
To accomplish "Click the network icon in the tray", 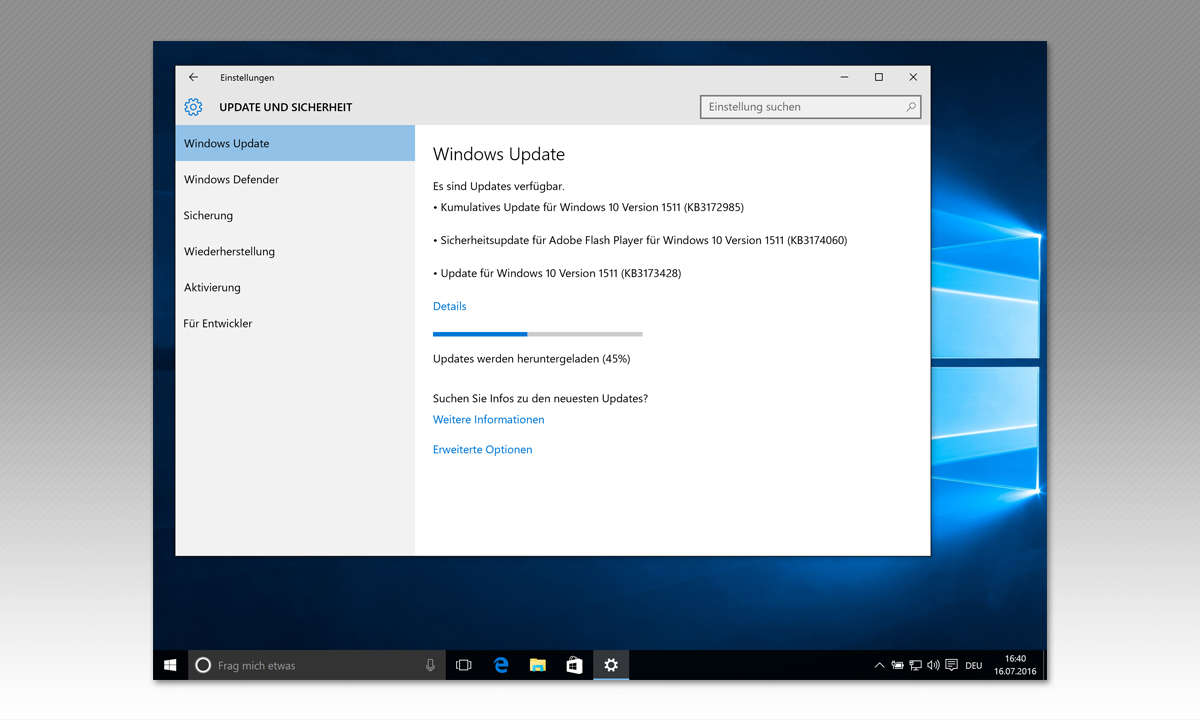I will 916,665.
